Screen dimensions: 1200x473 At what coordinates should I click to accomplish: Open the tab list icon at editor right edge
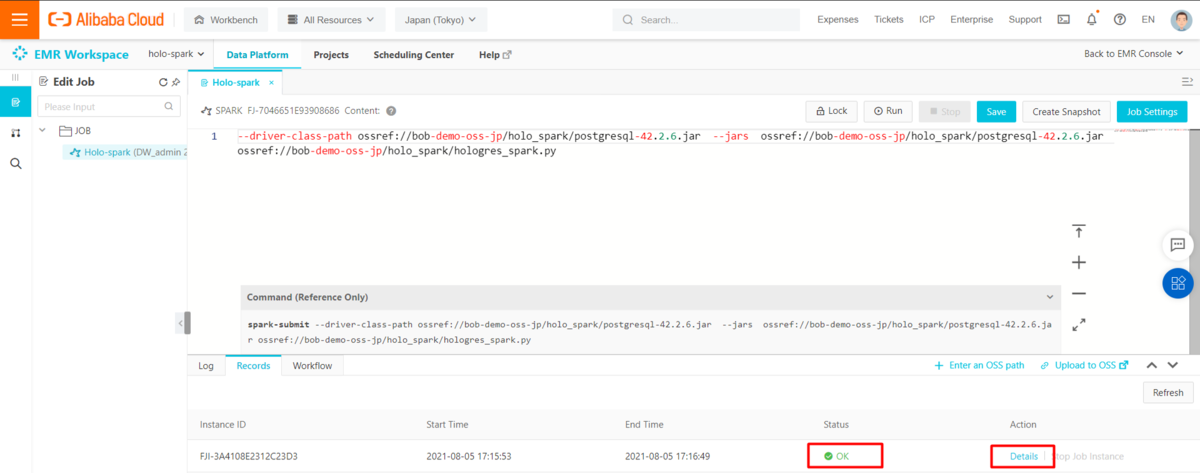tap(1187, 83)
